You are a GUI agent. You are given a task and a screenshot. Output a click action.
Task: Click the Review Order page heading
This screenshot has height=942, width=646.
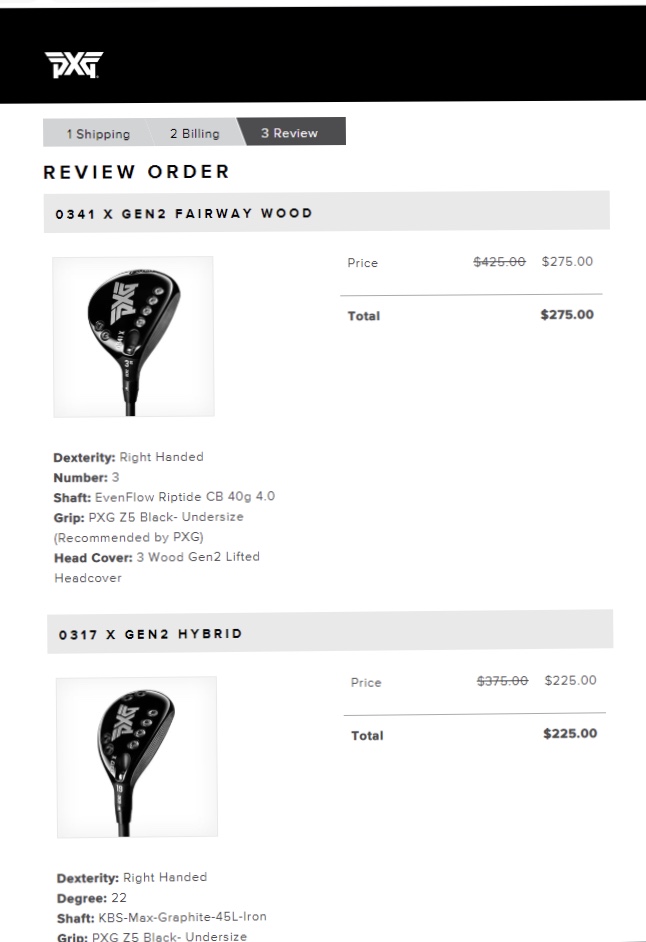(137, 172)
